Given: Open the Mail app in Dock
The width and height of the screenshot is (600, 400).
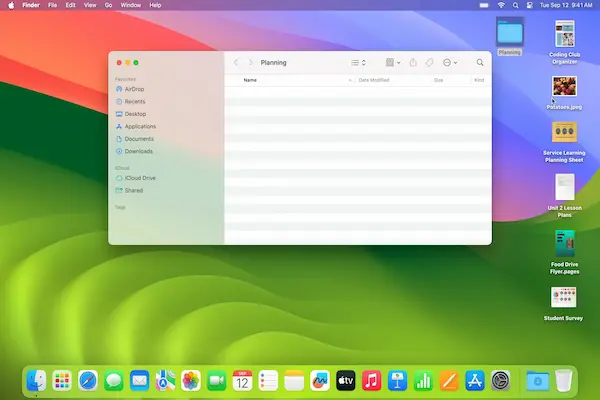Looking at the screenshot, I should pyautogui.click(x=139, y=380).
